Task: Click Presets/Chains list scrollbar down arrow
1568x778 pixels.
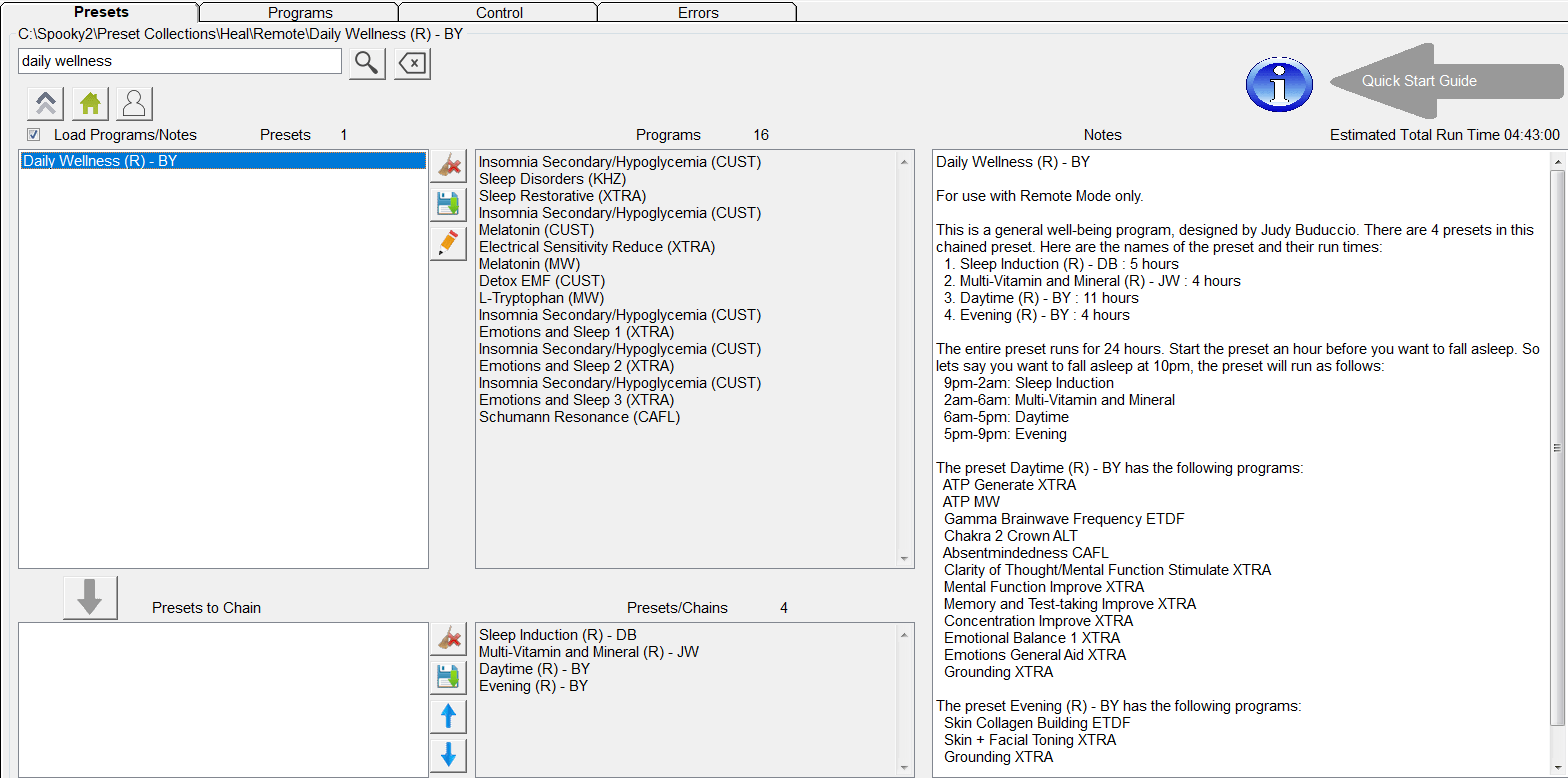Action: (x=905, y=768)
